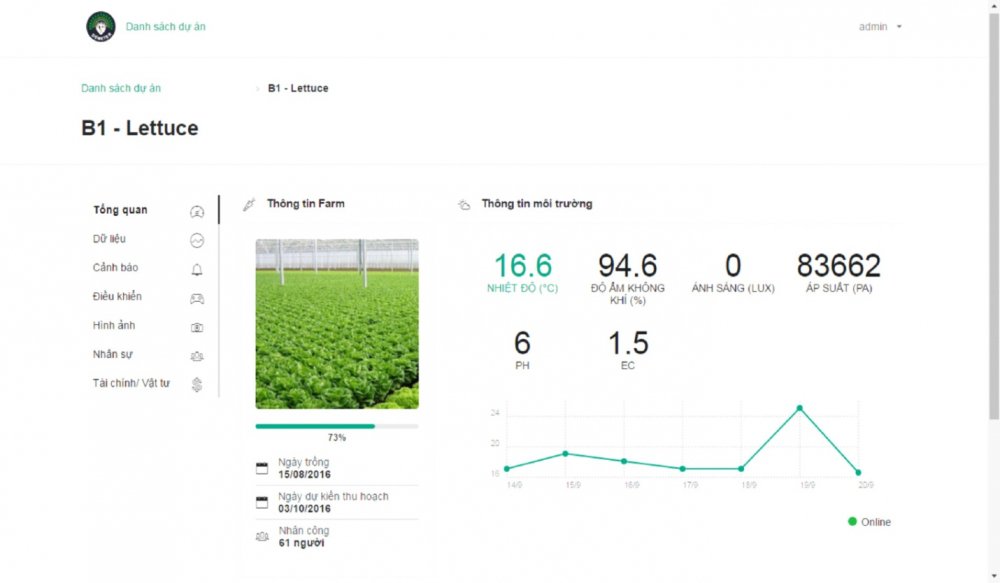The height and width of the screenshot is (583, 1000).
Task: Click the 73% crop progress bar
Action: coord(336,426)
